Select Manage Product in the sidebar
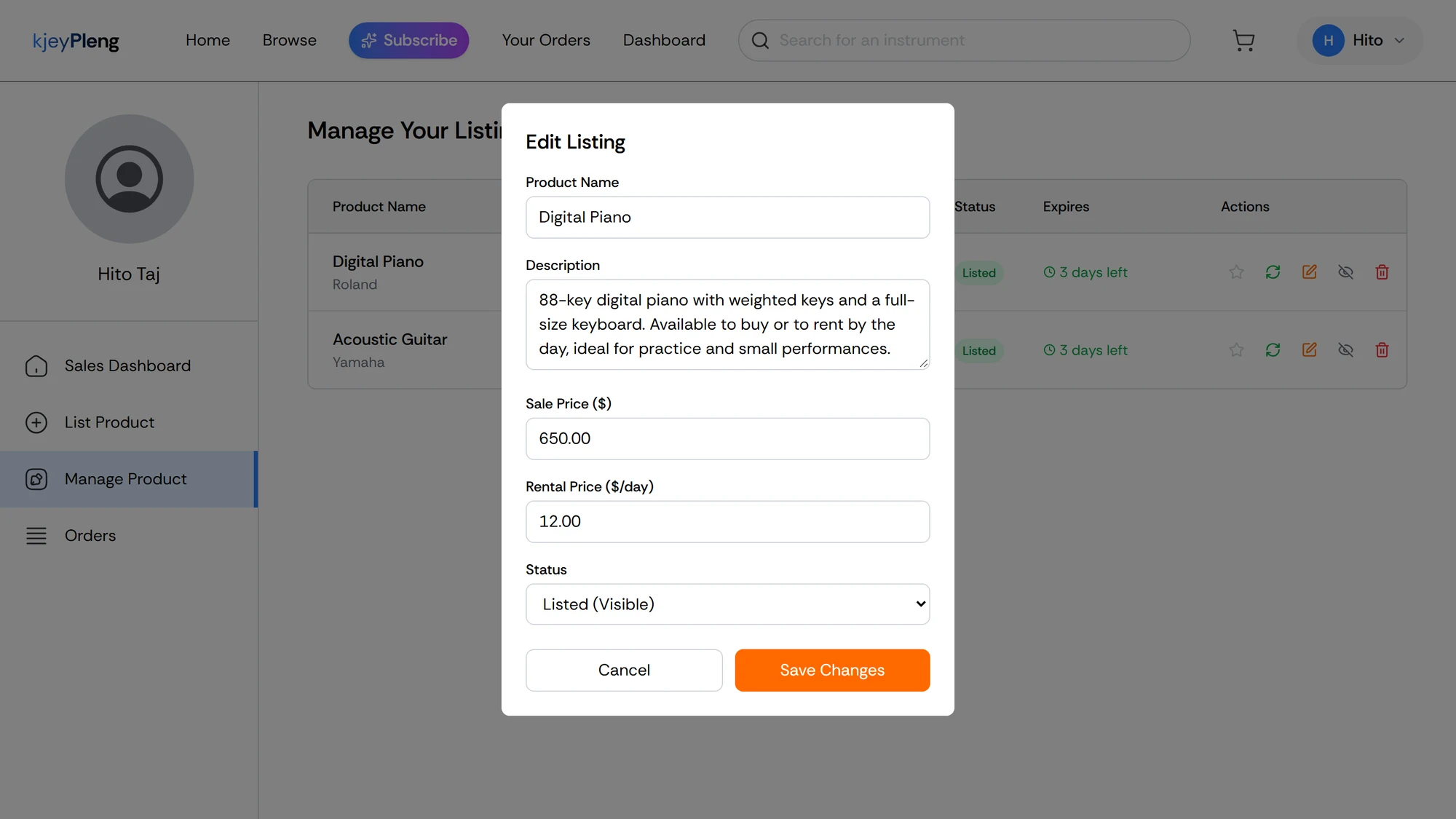Viewport: 1456px width, 819px height. 129,479
